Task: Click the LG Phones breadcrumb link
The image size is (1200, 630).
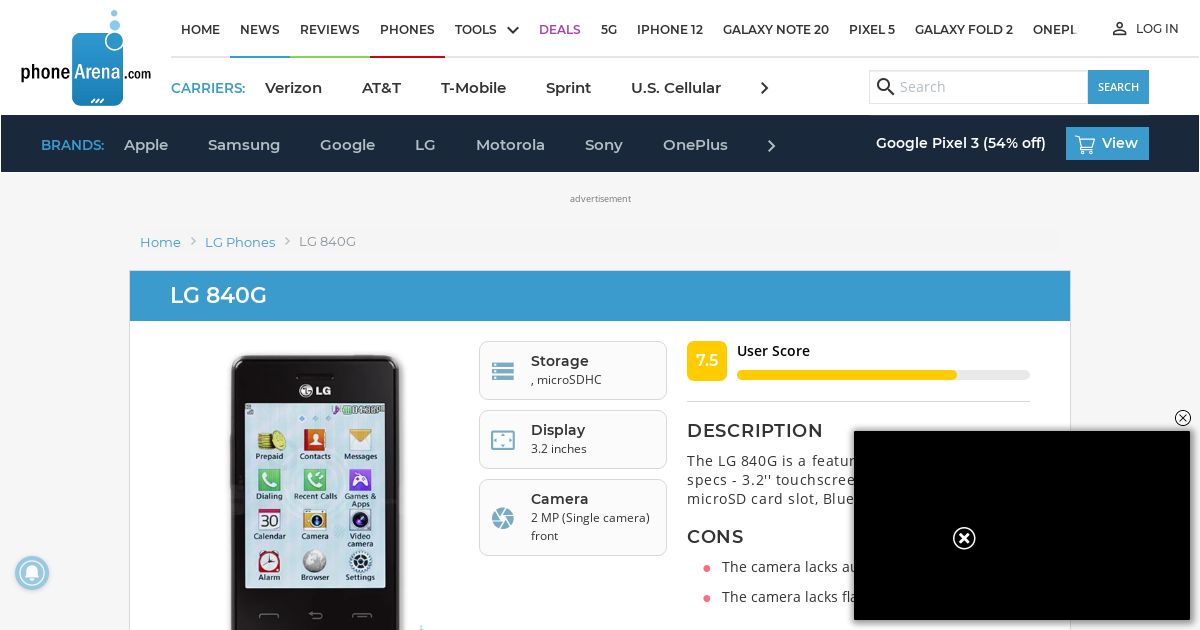Action: (x=240, y=242)
